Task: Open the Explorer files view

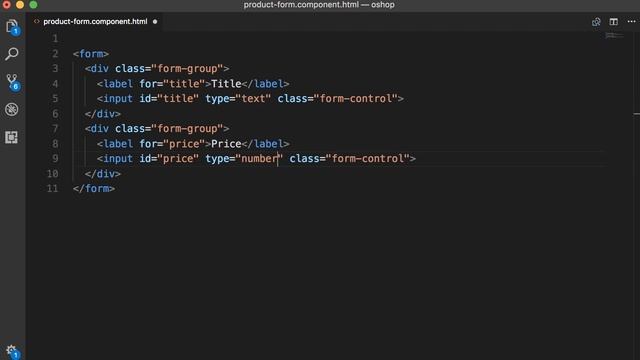Action: [x=12, y=27]
